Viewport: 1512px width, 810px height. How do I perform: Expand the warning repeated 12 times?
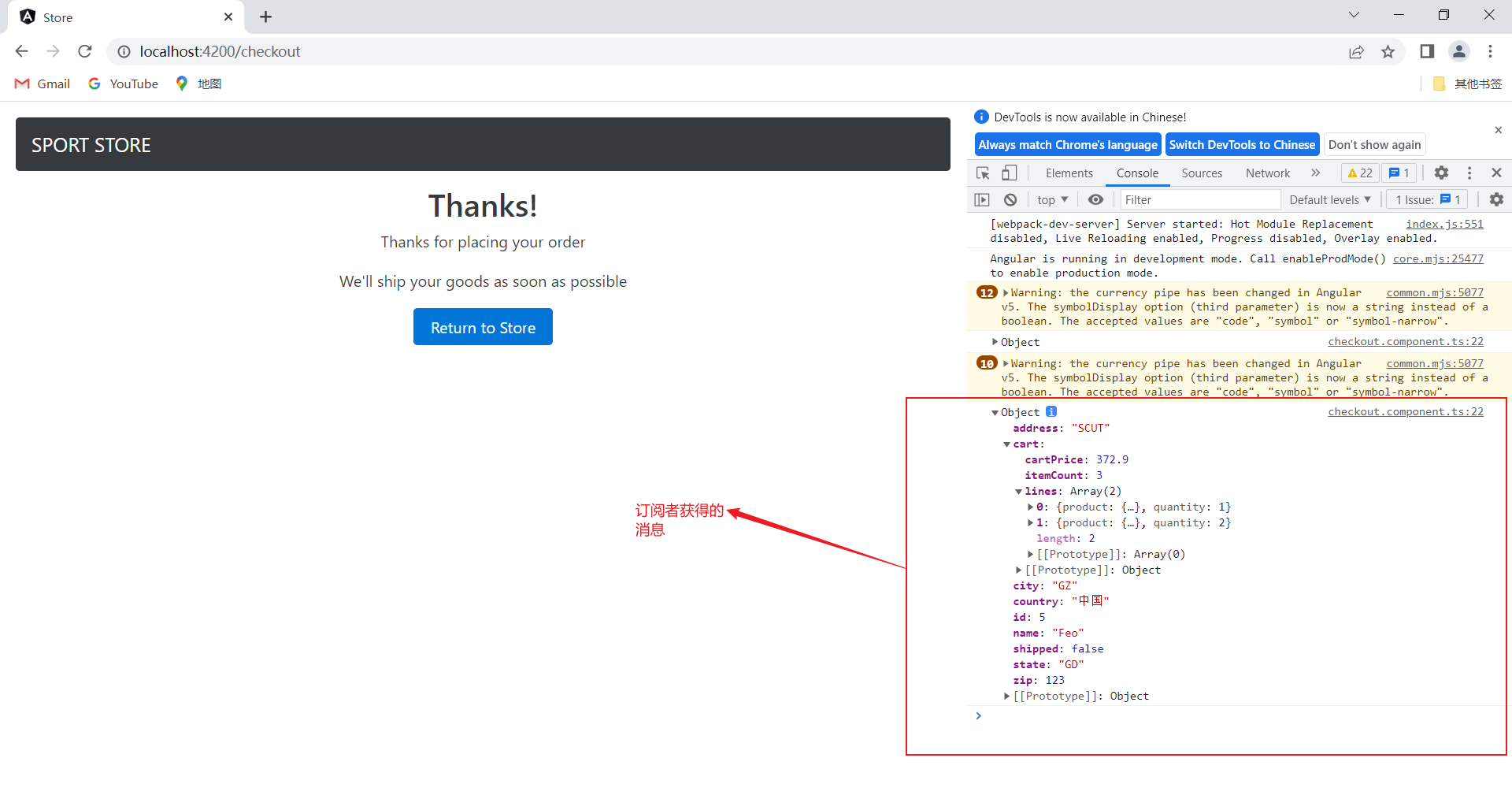[1006, 293]
